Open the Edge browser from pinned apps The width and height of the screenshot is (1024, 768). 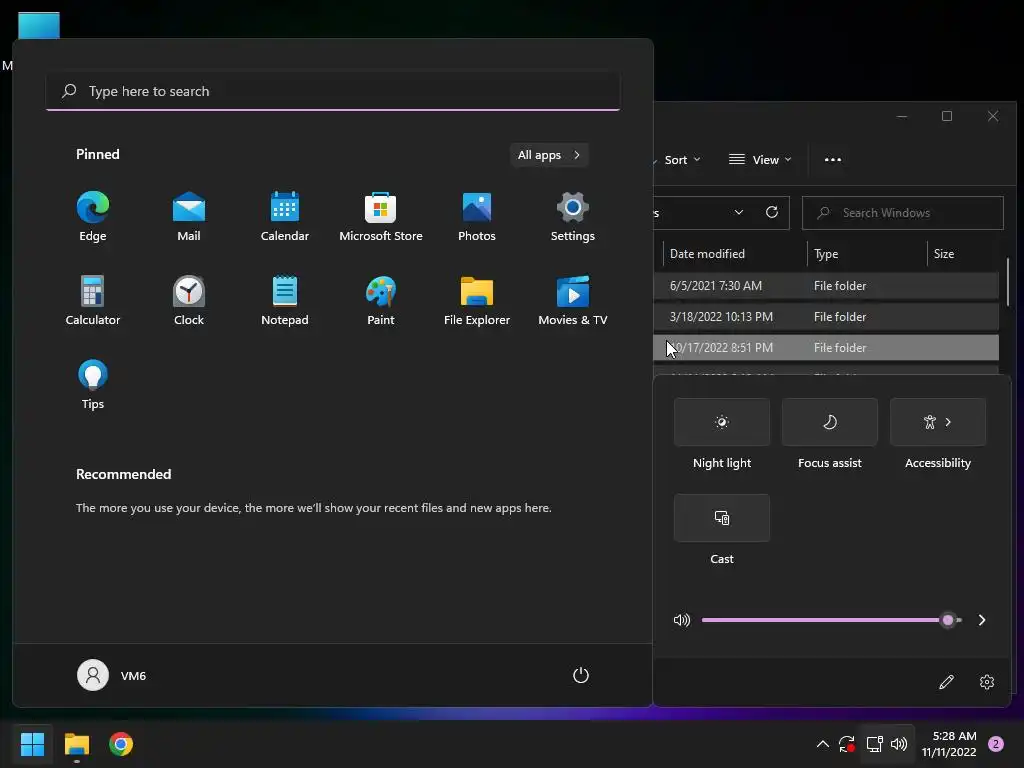(93, 217)
